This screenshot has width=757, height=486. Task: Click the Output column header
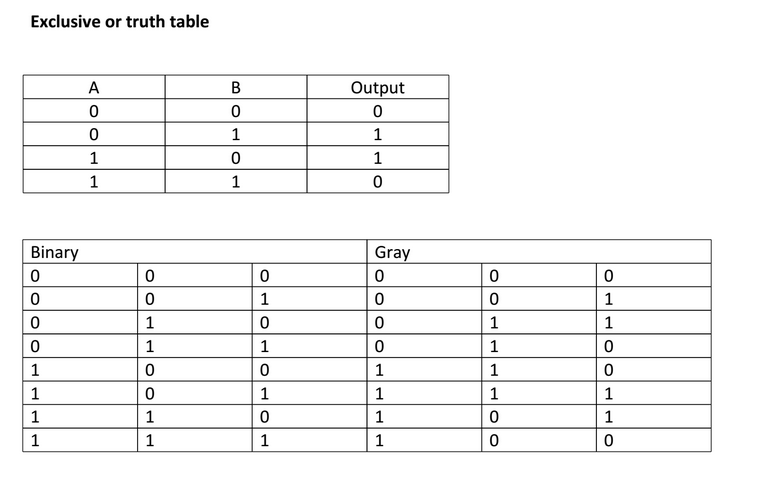377,87
